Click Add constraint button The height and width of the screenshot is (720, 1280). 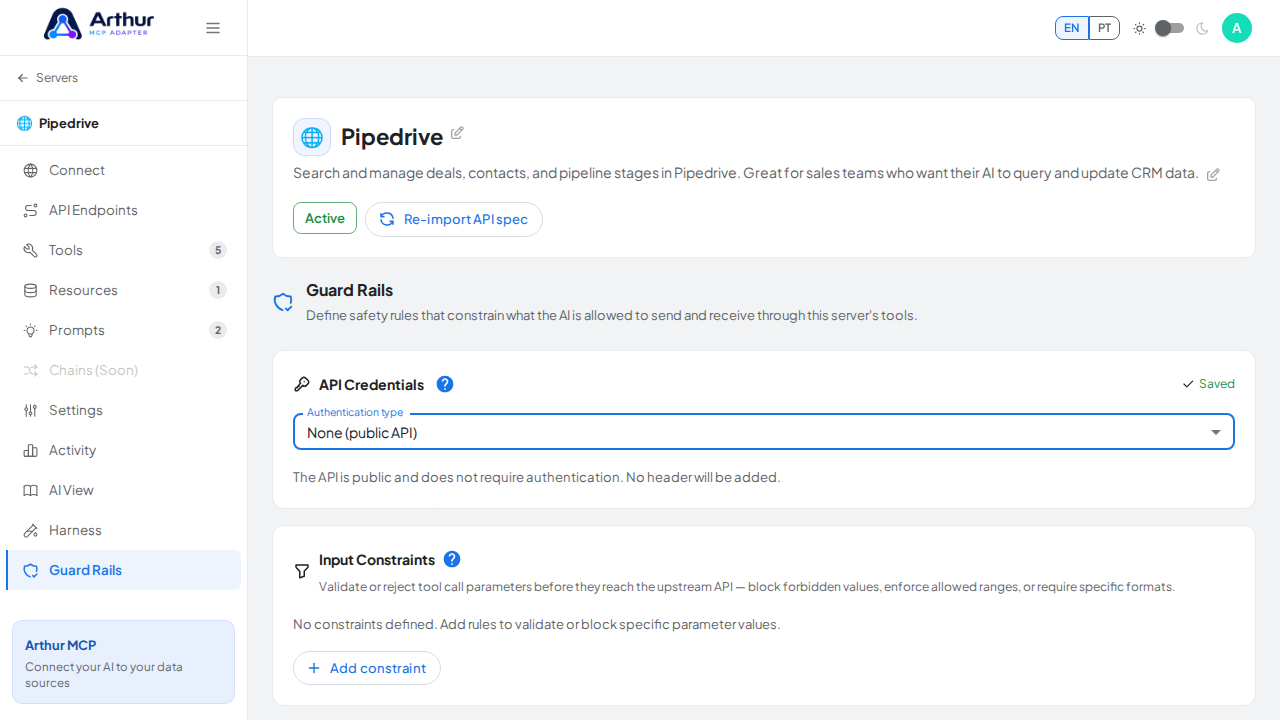[367, 668]
